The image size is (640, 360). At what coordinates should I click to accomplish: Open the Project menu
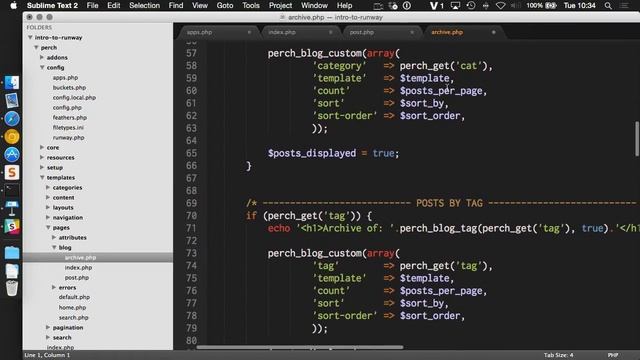pos(280,5)
